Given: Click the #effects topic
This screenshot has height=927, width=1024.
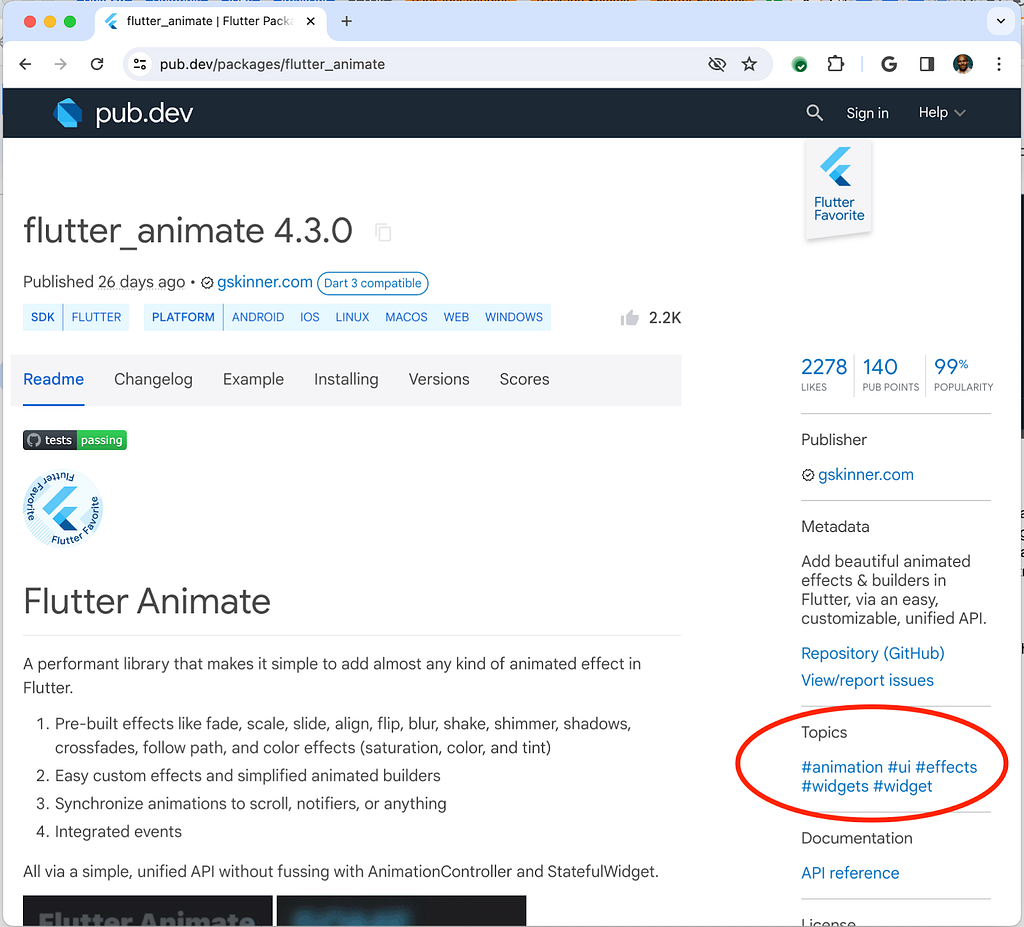Looking at the screenshot, I should click(x=946, y=767).
